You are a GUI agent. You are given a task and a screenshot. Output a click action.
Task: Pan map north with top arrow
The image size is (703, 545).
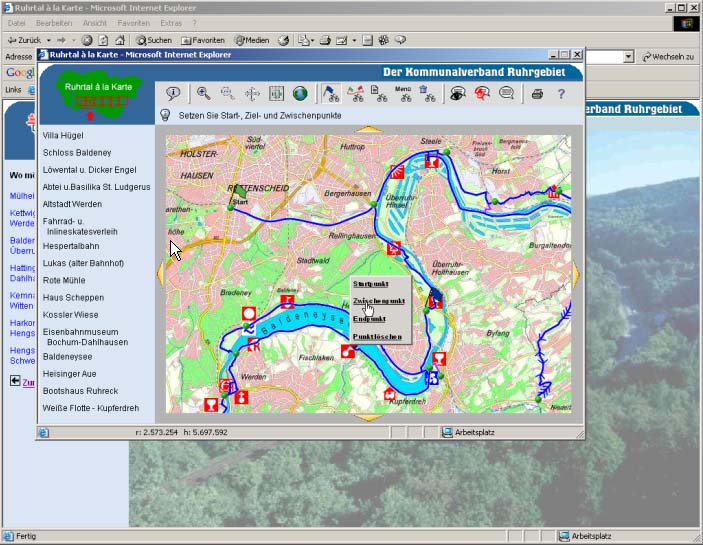coord(369,130)
